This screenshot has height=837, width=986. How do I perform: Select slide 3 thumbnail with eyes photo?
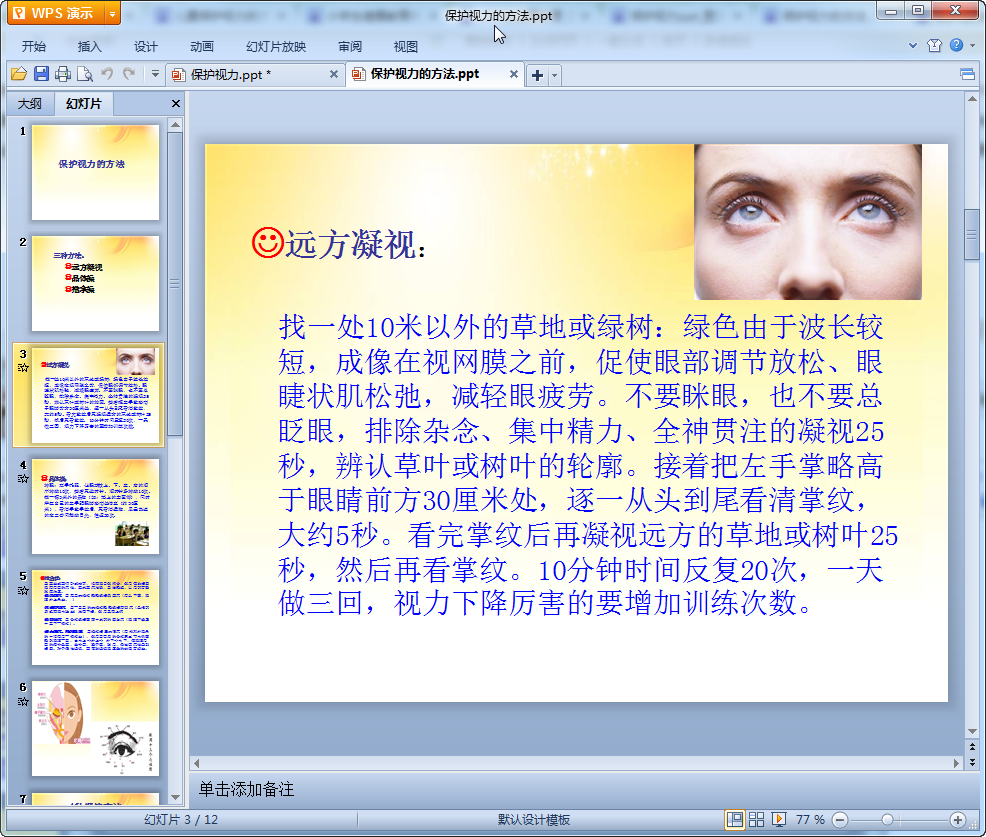point(96,395)
